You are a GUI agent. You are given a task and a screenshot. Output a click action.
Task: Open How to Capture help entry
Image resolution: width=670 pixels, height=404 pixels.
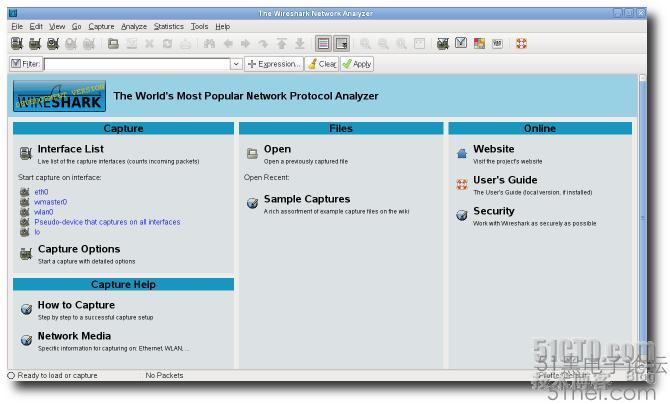click(x=76, y=305)
